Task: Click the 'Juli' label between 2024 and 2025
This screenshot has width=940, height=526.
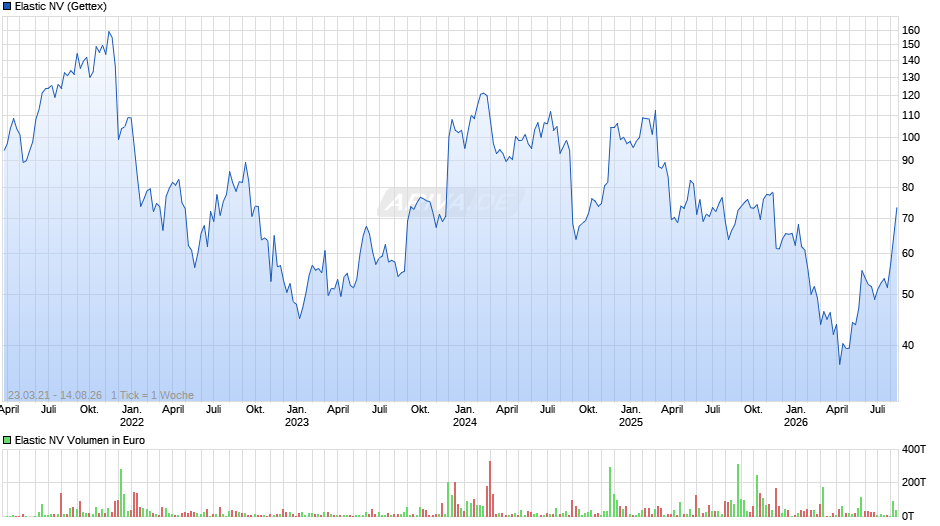Action: [x=547, y=410]
